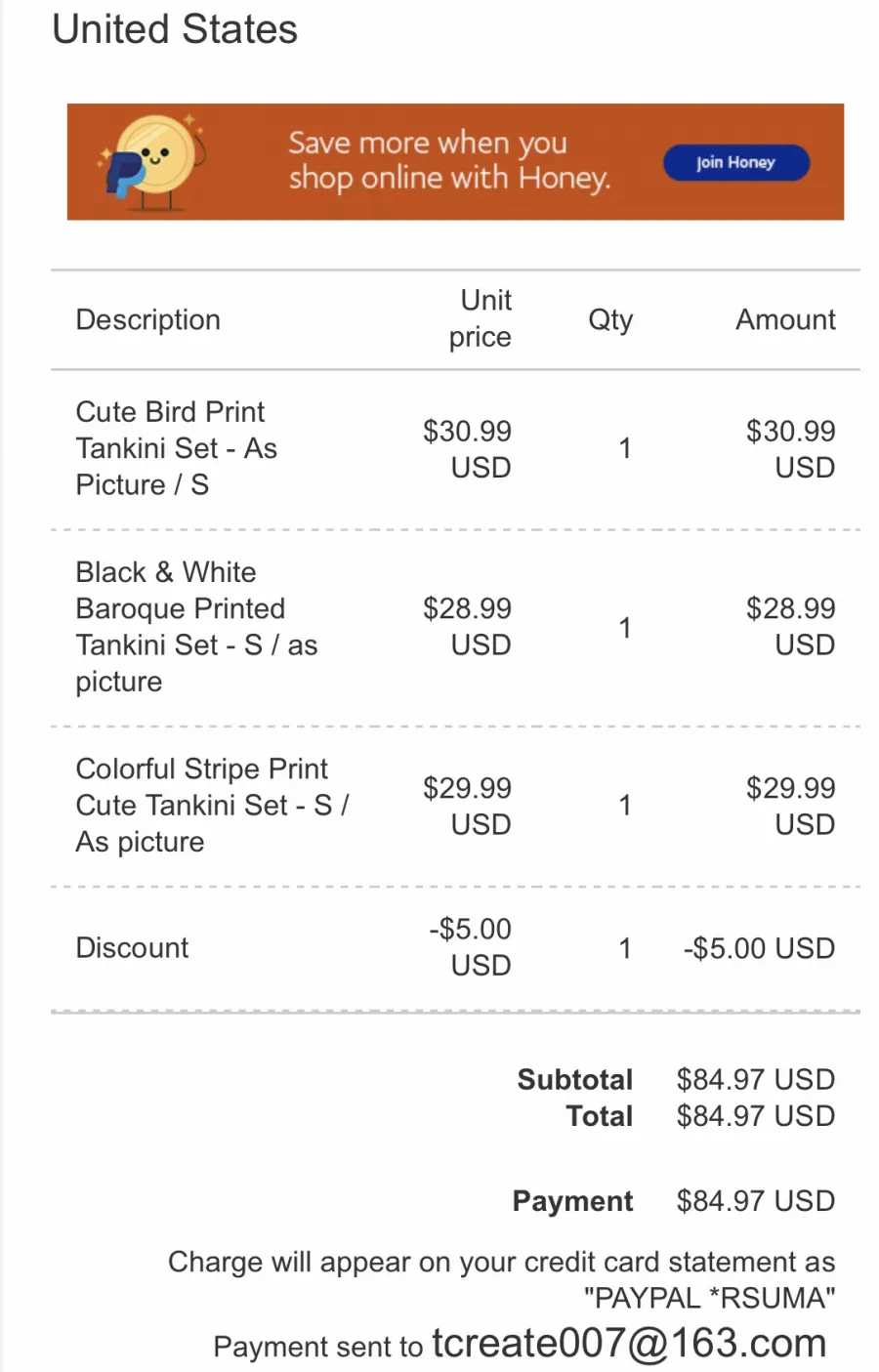Click the $29.99 USD amount value
879x1372 pixels.
[x=791, y=806]
